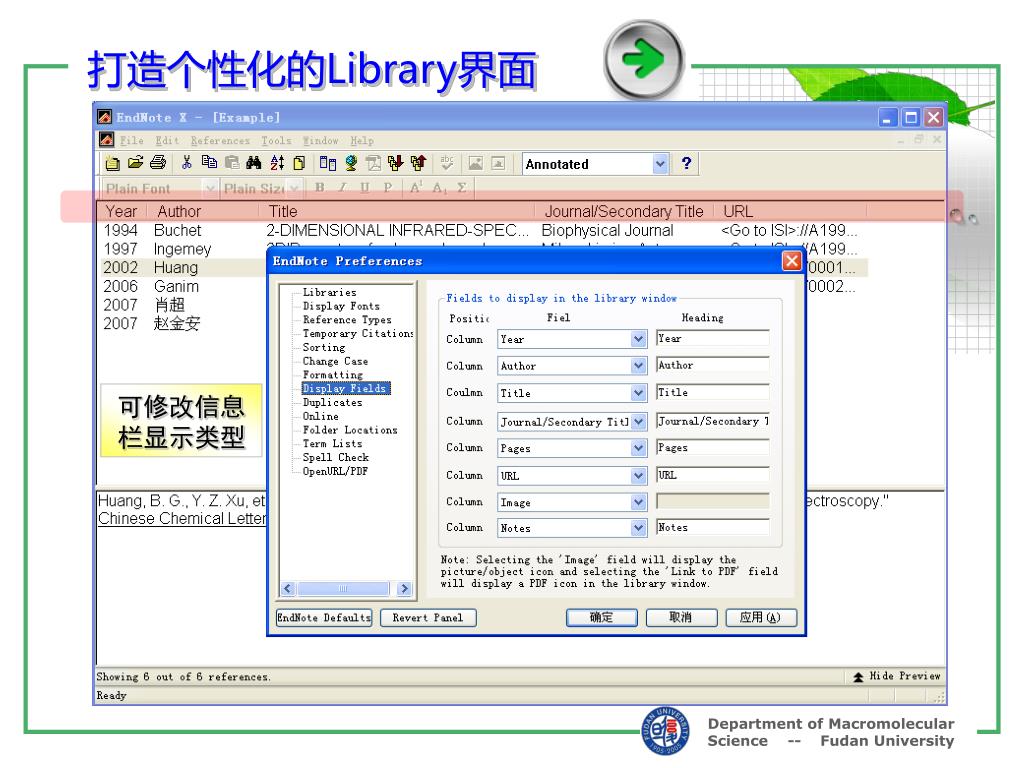Select Duplicates in preferences tree
1024x768 pixels.
[x=332, y=403]
